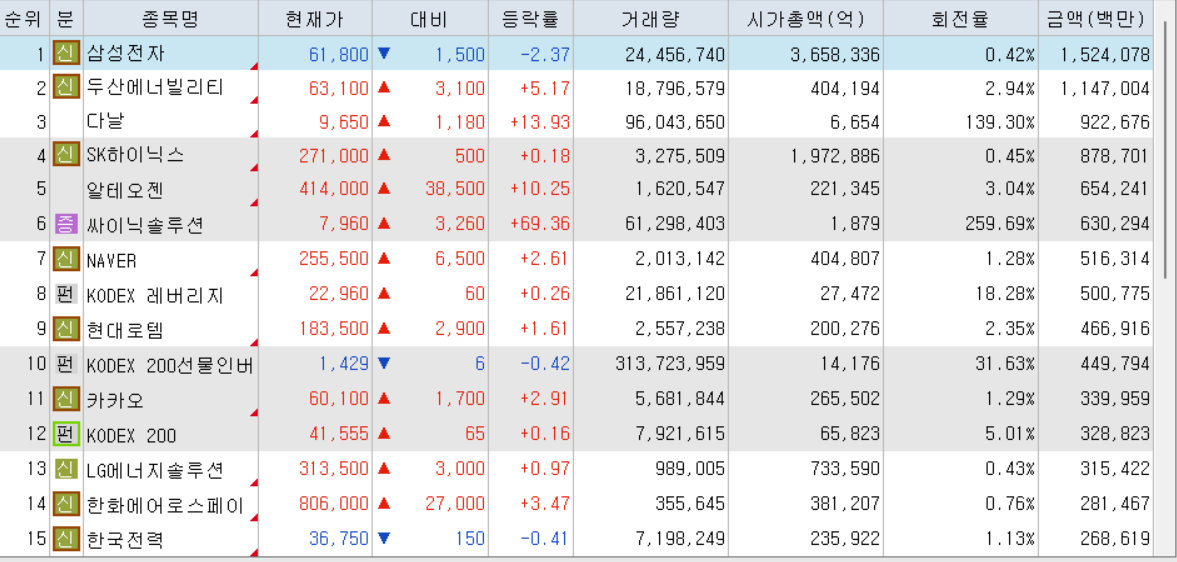The width and height of the screenshot is (1177, 562).
Task: Click the 신 badge beside 한화에어로스페이
Action: click(66, 505)
